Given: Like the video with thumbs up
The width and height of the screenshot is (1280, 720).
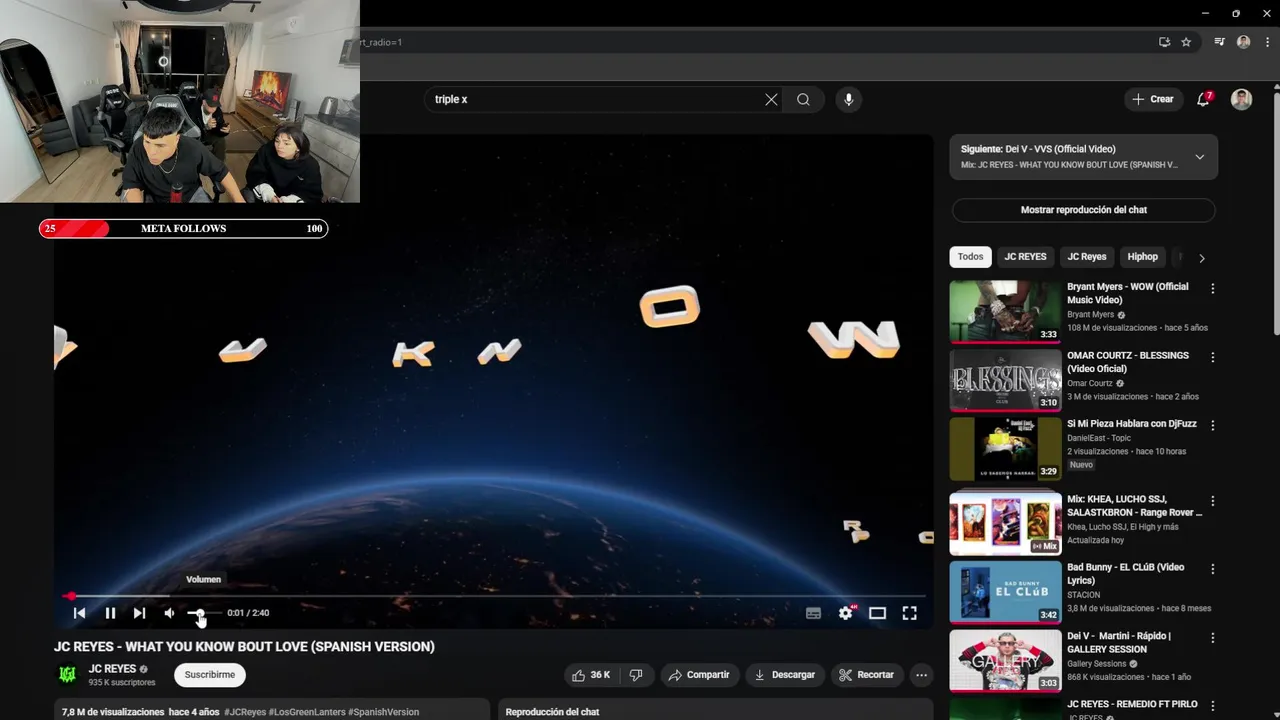Looking at the screenshot, I should tap(590, 675).
